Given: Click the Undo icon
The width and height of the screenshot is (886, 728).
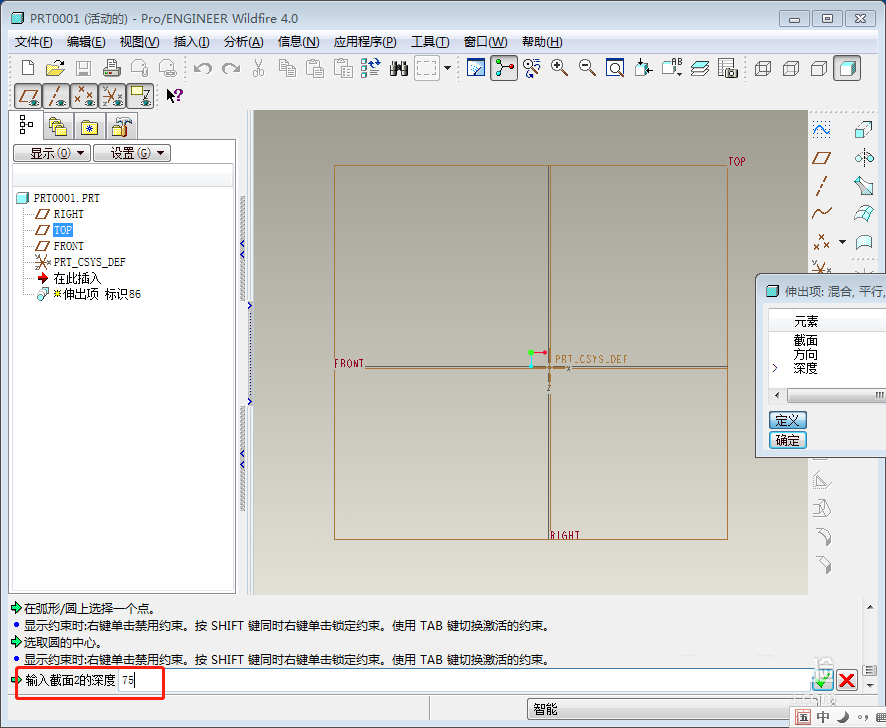Looking at the screenshot, I should click(202, 68).
